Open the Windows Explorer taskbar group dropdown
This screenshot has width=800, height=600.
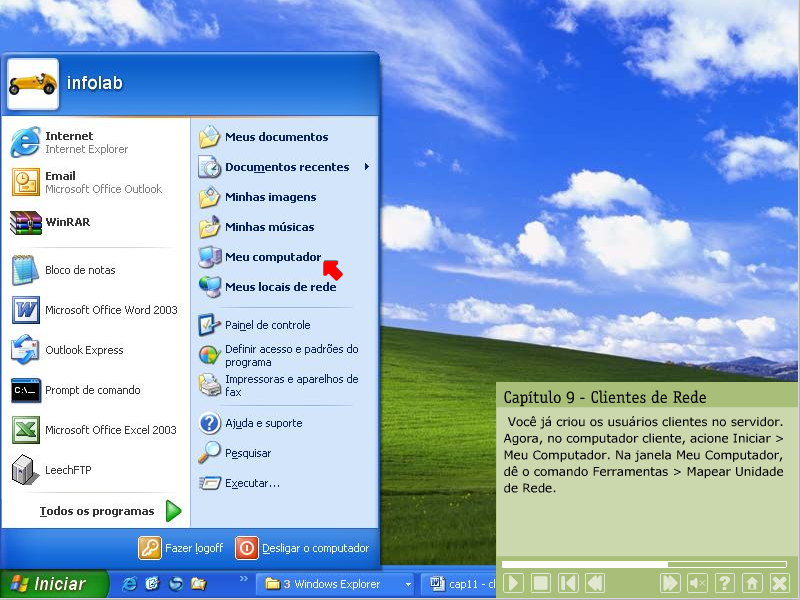[408, 584]
